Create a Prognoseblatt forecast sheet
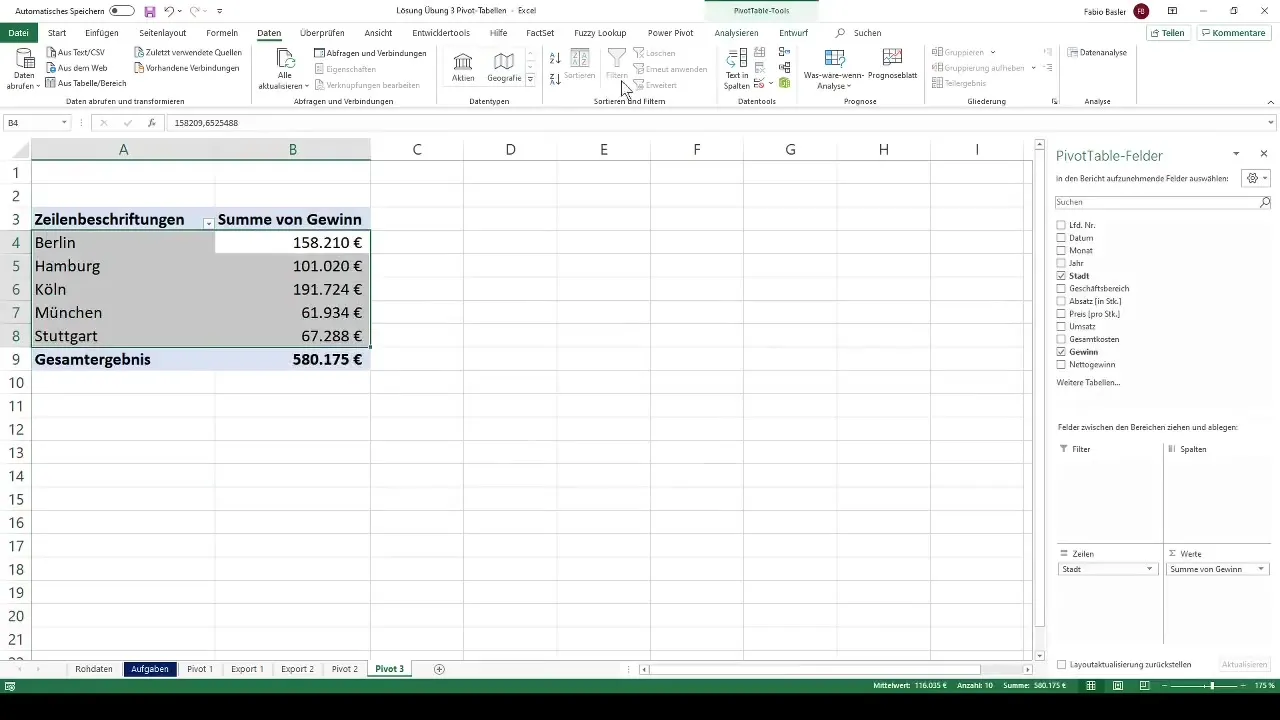 pyautogui.click(x=893, y=67)
